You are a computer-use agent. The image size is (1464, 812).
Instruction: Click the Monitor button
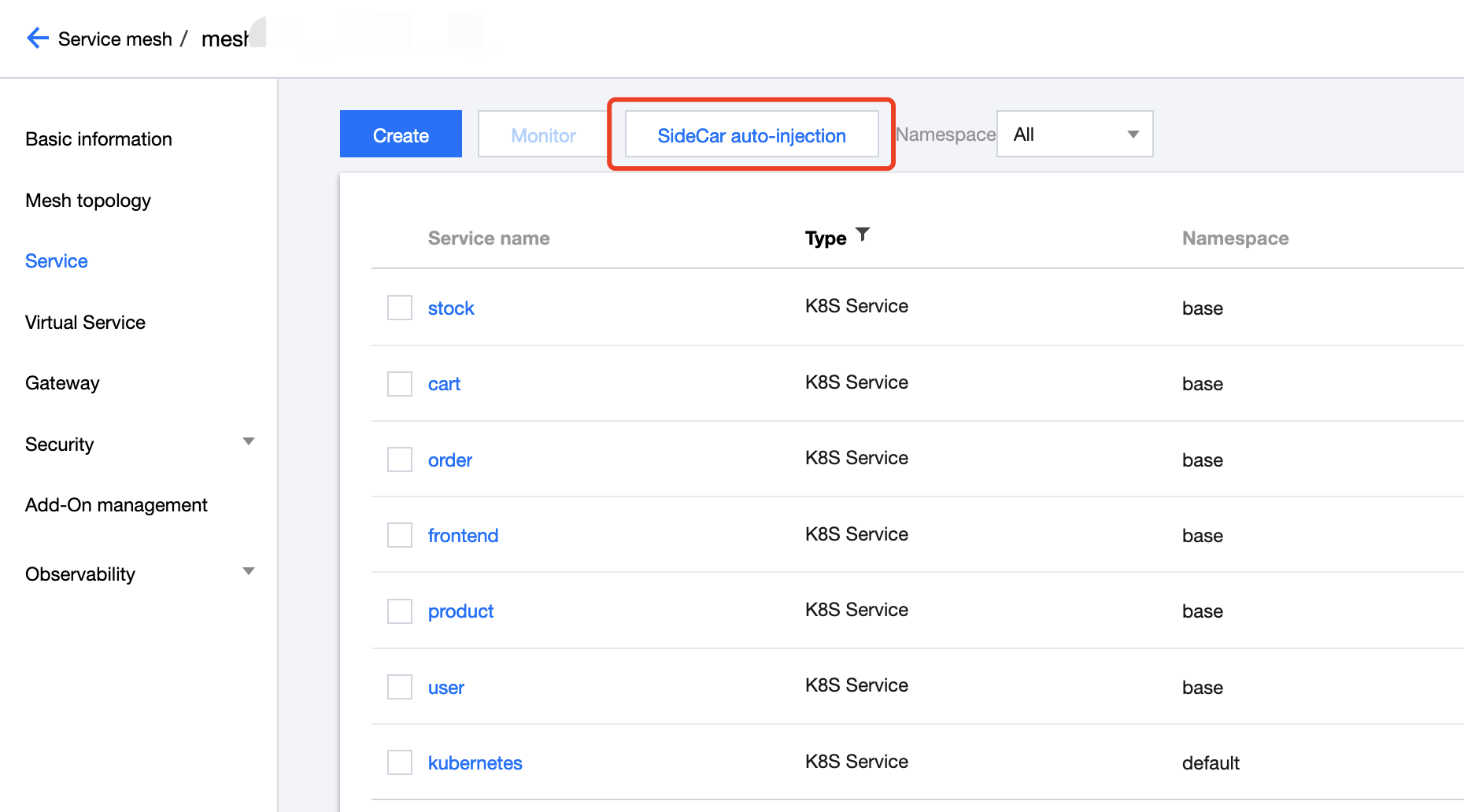[542, 135]
